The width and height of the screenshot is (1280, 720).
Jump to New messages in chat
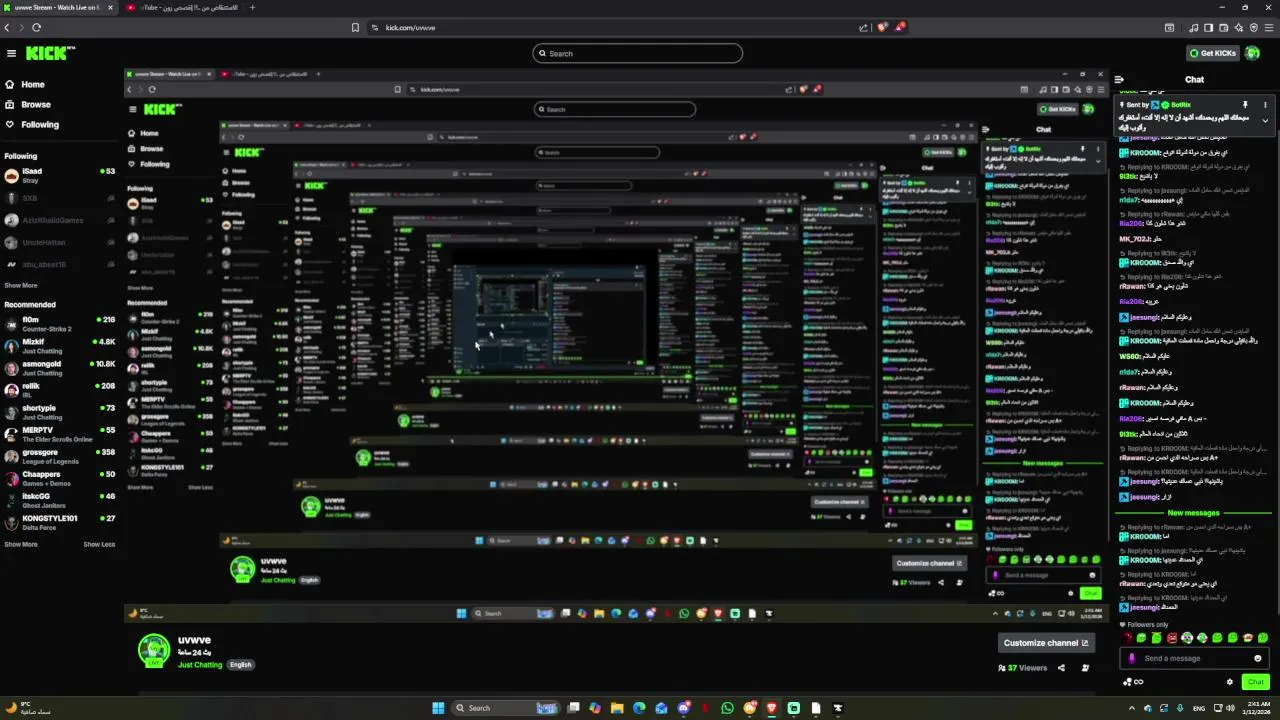(x=1193, y=513)
